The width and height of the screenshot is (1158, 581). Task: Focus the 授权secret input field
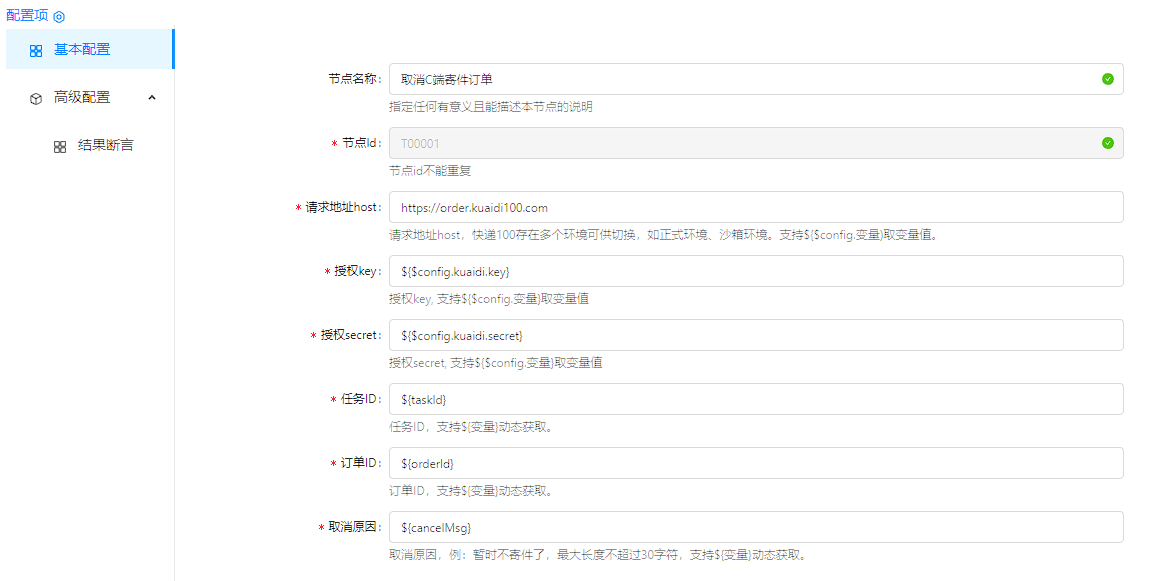[755, 335]
